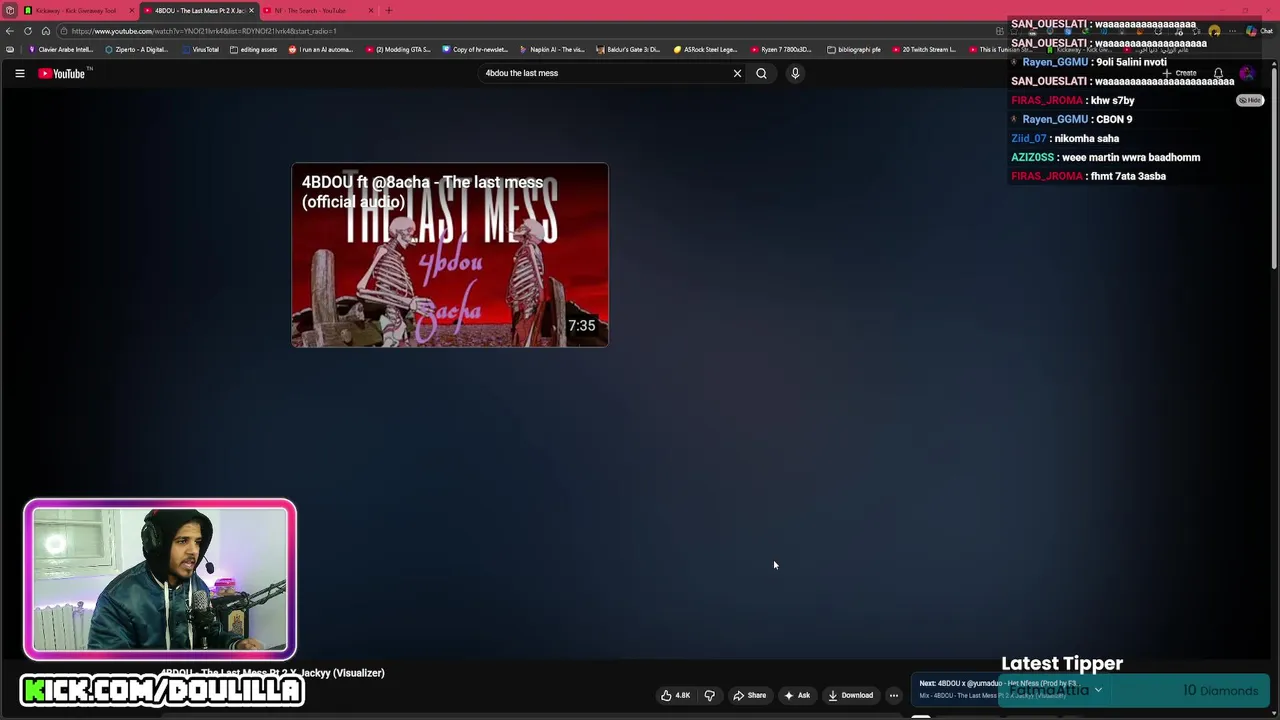1280x720 pixels.
Task: Click the page vertical scrollbar
Action: pyautogui.click(x=1274, y=168)
